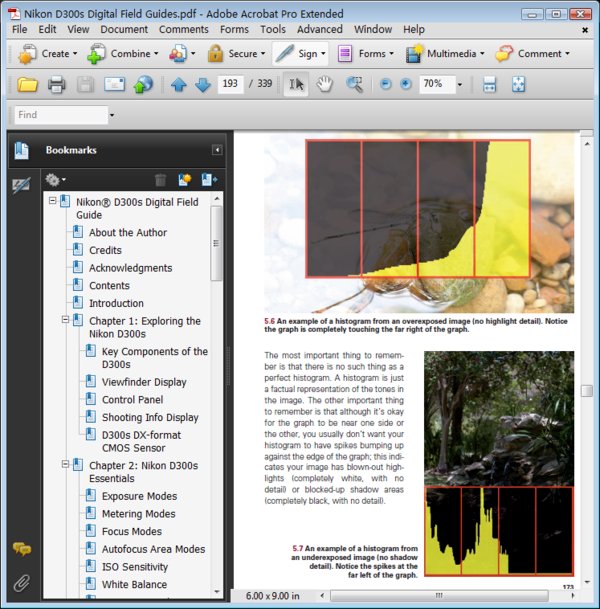Go to the previous page arrow
600x609 pixels.
(x=179, y=85)
